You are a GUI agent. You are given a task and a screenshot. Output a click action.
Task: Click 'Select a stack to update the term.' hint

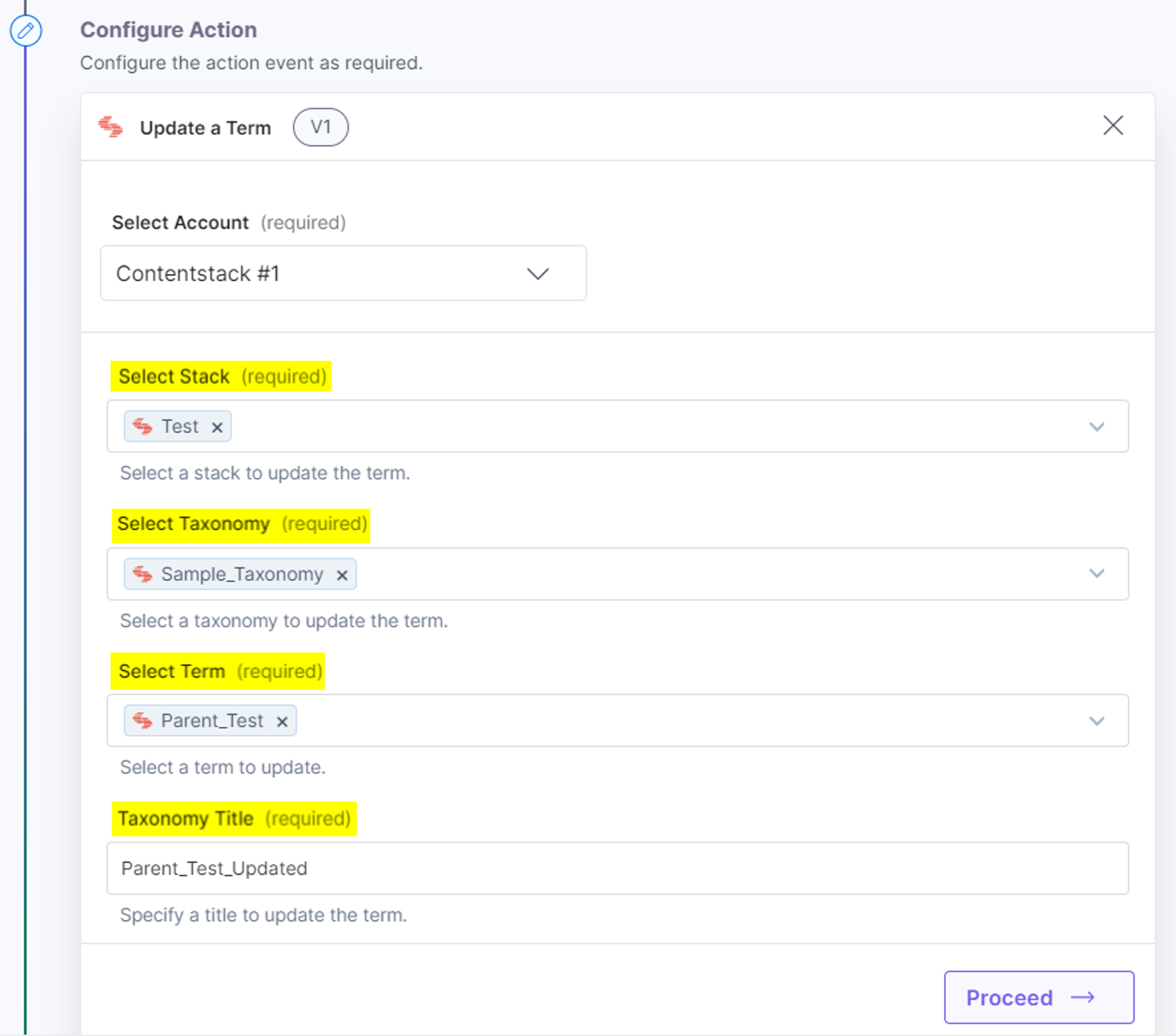pos(265,473)
